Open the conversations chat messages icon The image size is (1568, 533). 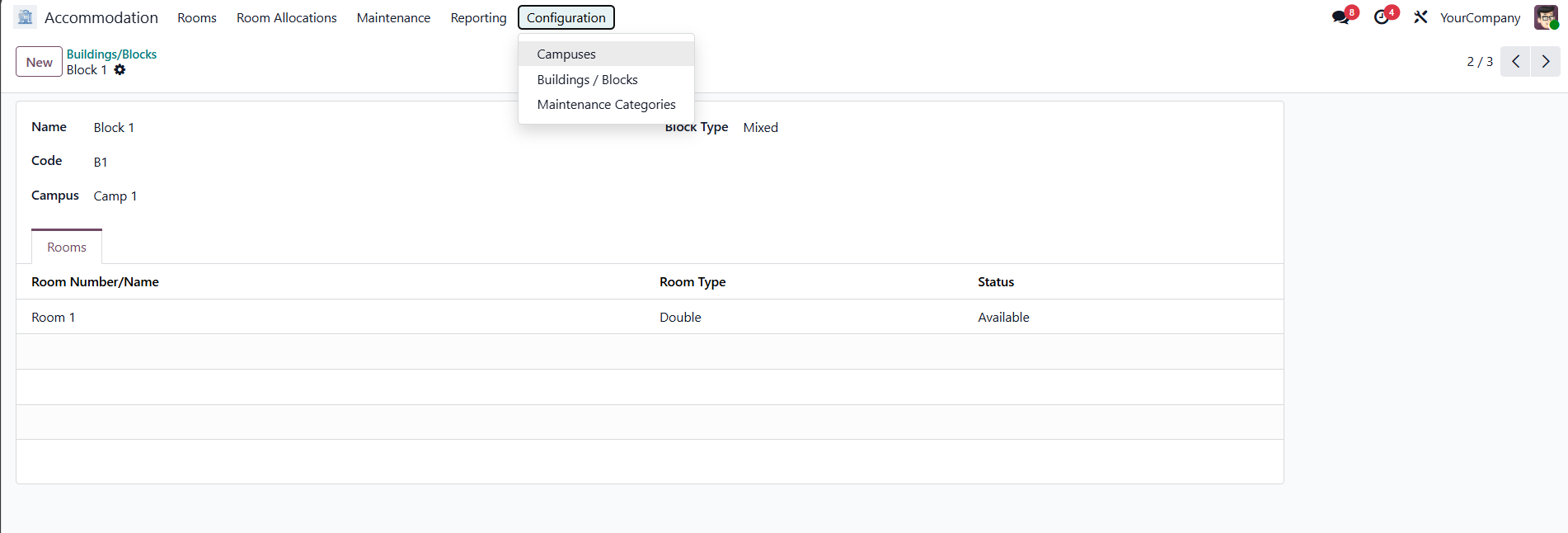click(x=1341, y=17)
